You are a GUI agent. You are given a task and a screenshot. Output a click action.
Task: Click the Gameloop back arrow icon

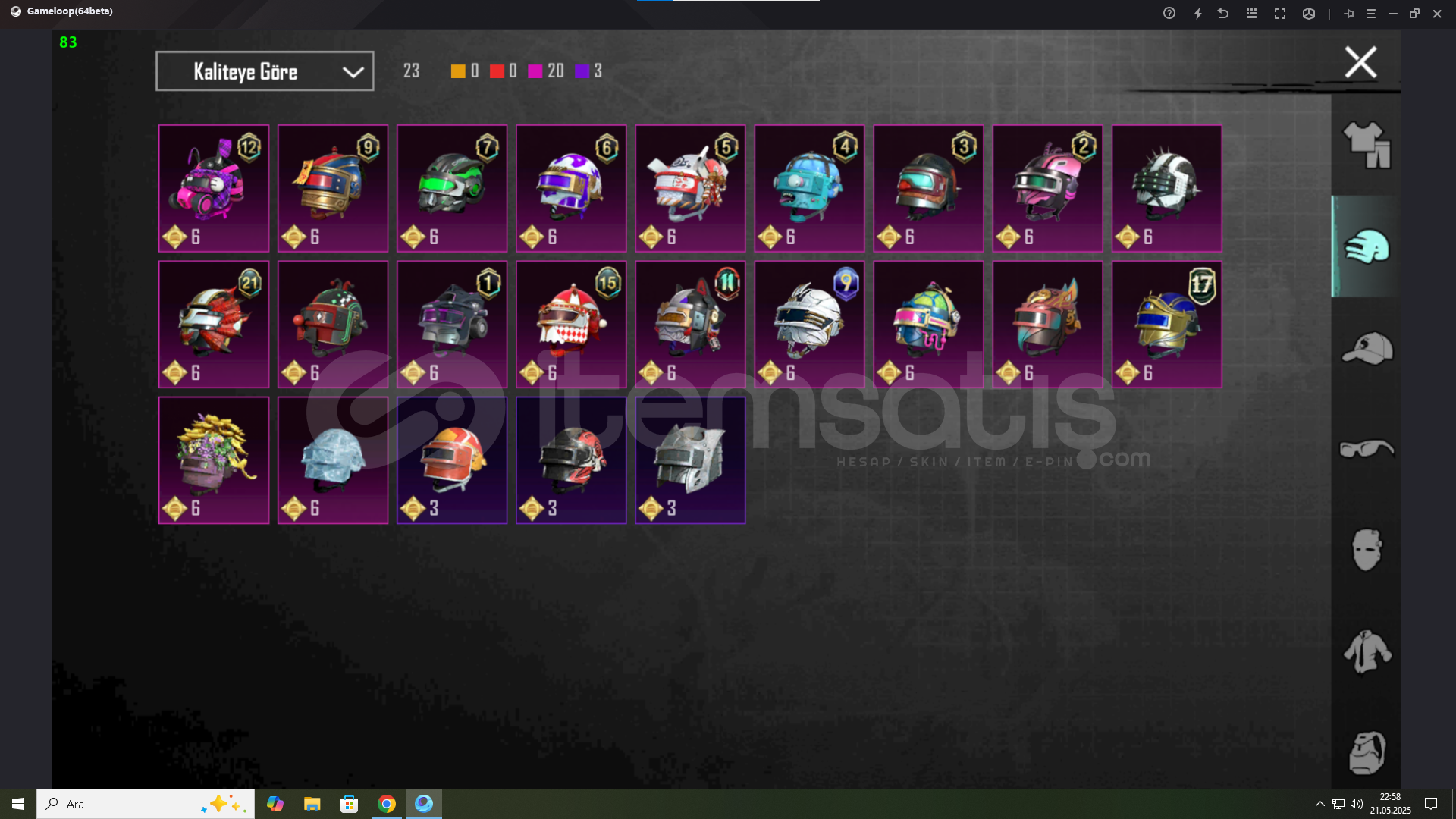click(x=1223, y=13)
